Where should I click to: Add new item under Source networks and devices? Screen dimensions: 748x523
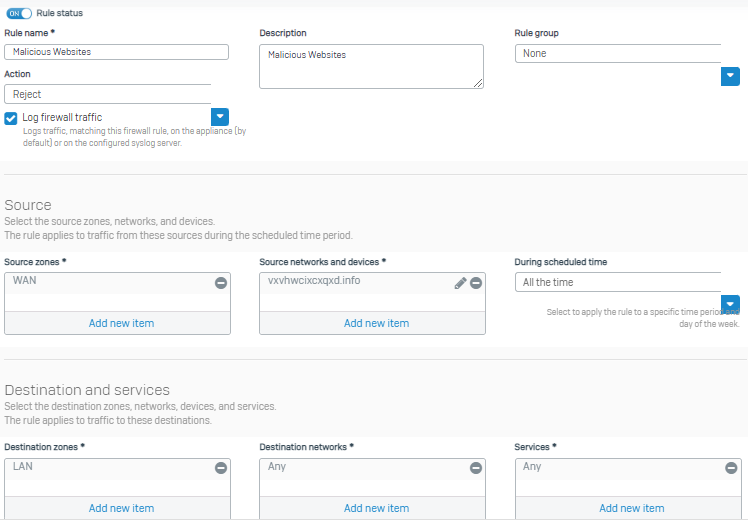[x=376, y=323]
